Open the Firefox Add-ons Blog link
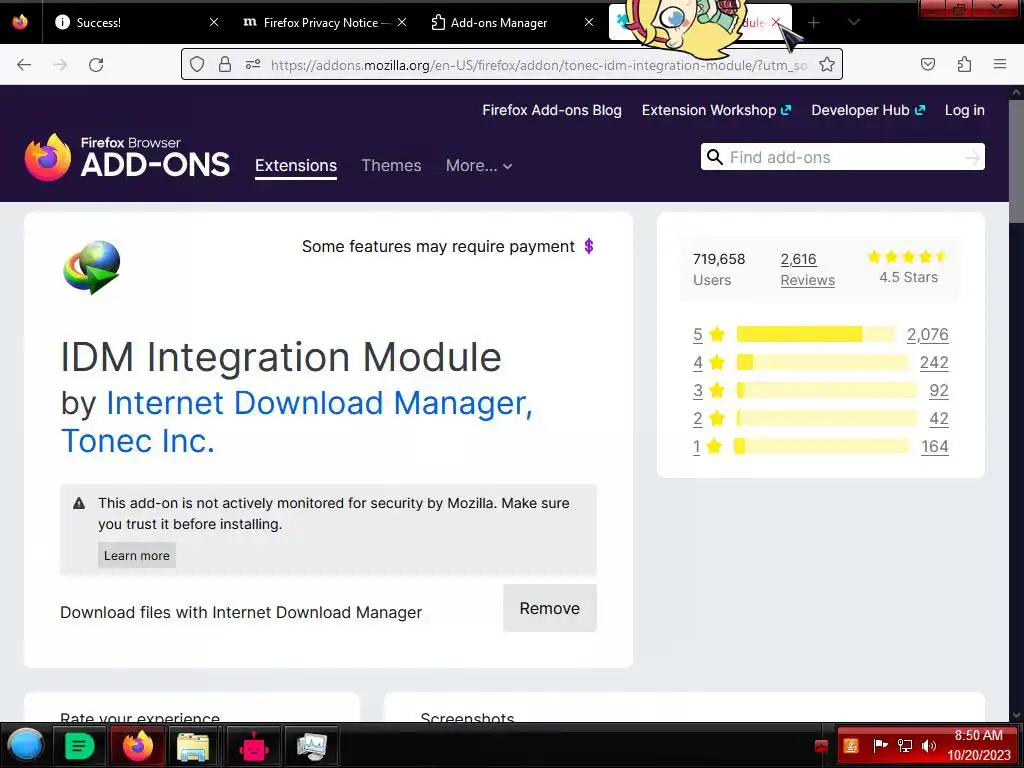This screenshot has height=768, width=1024. tap(552, 110)
